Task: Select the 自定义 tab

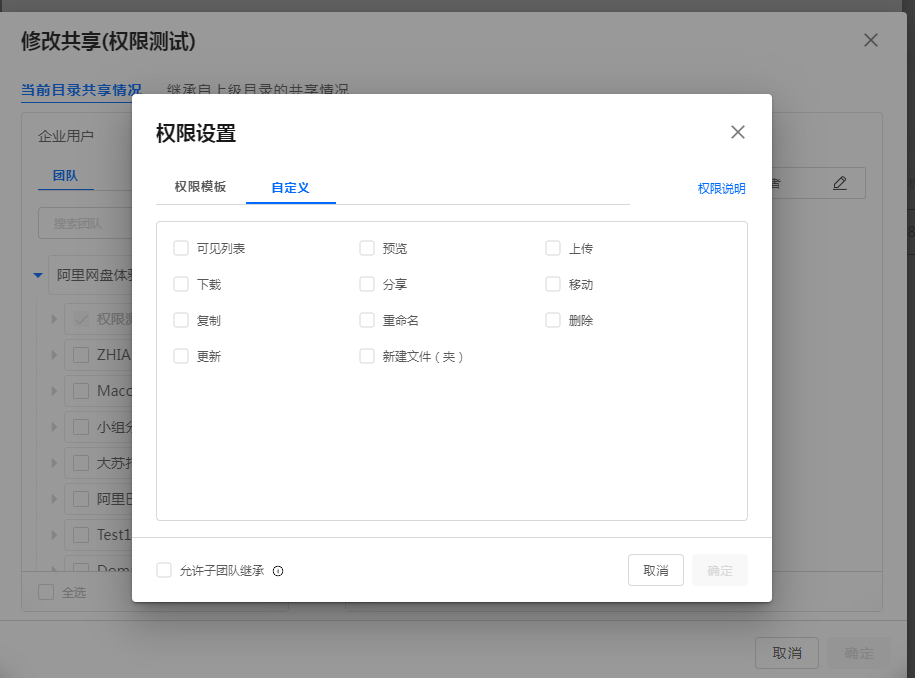Action: [290, 188]
